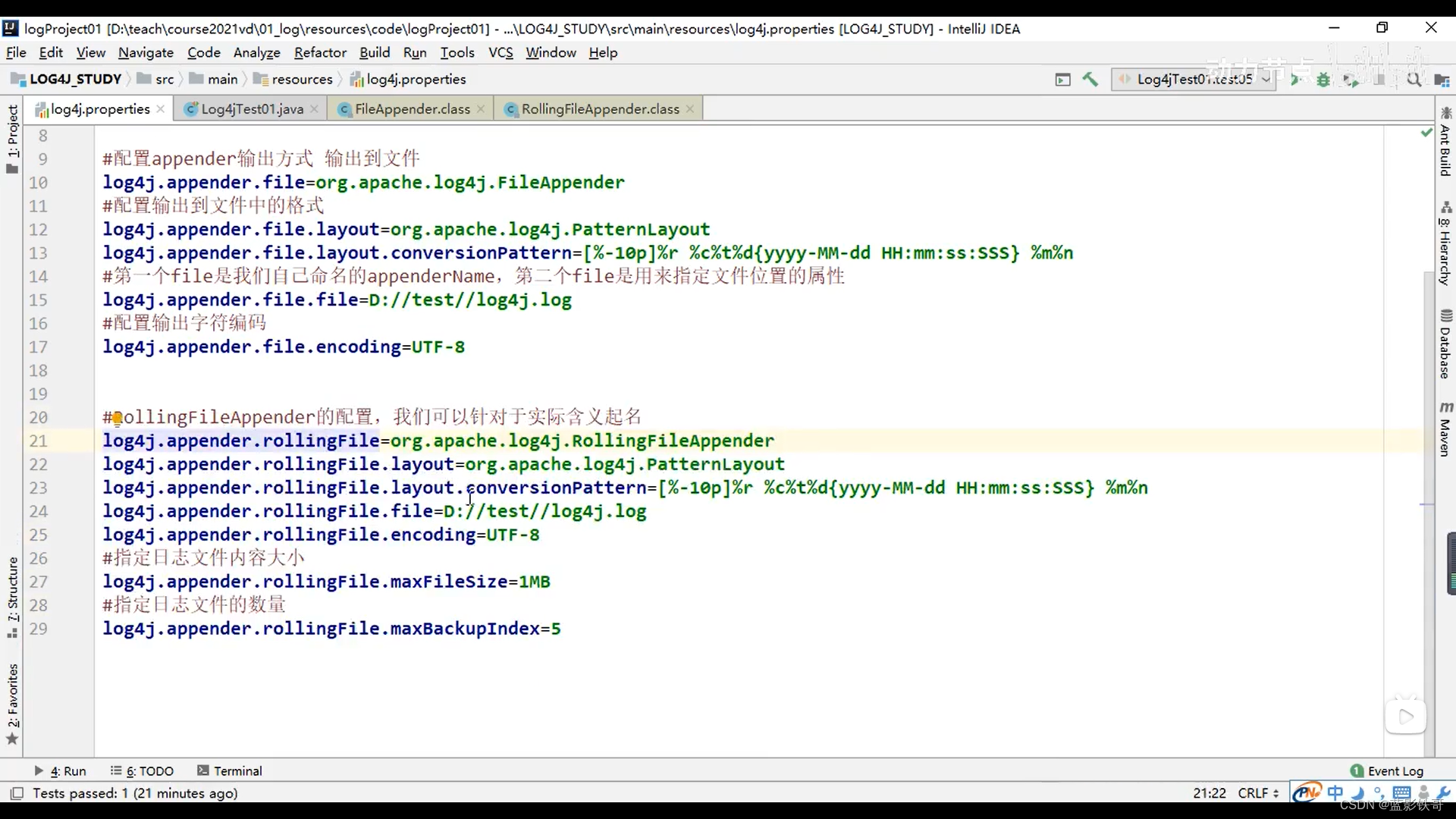Change the CRLF line separator setting
This screenshot has width=1456, height=819.
1258,792
